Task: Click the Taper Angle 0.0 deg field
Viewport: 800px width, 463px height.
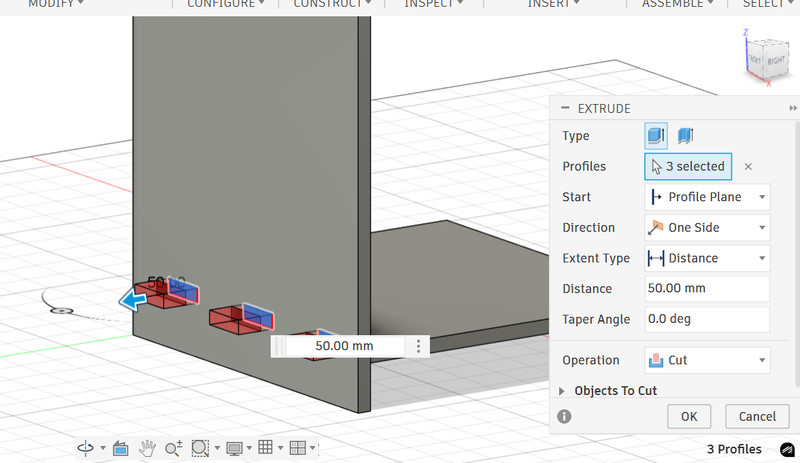Action: [x=707, y=319]
